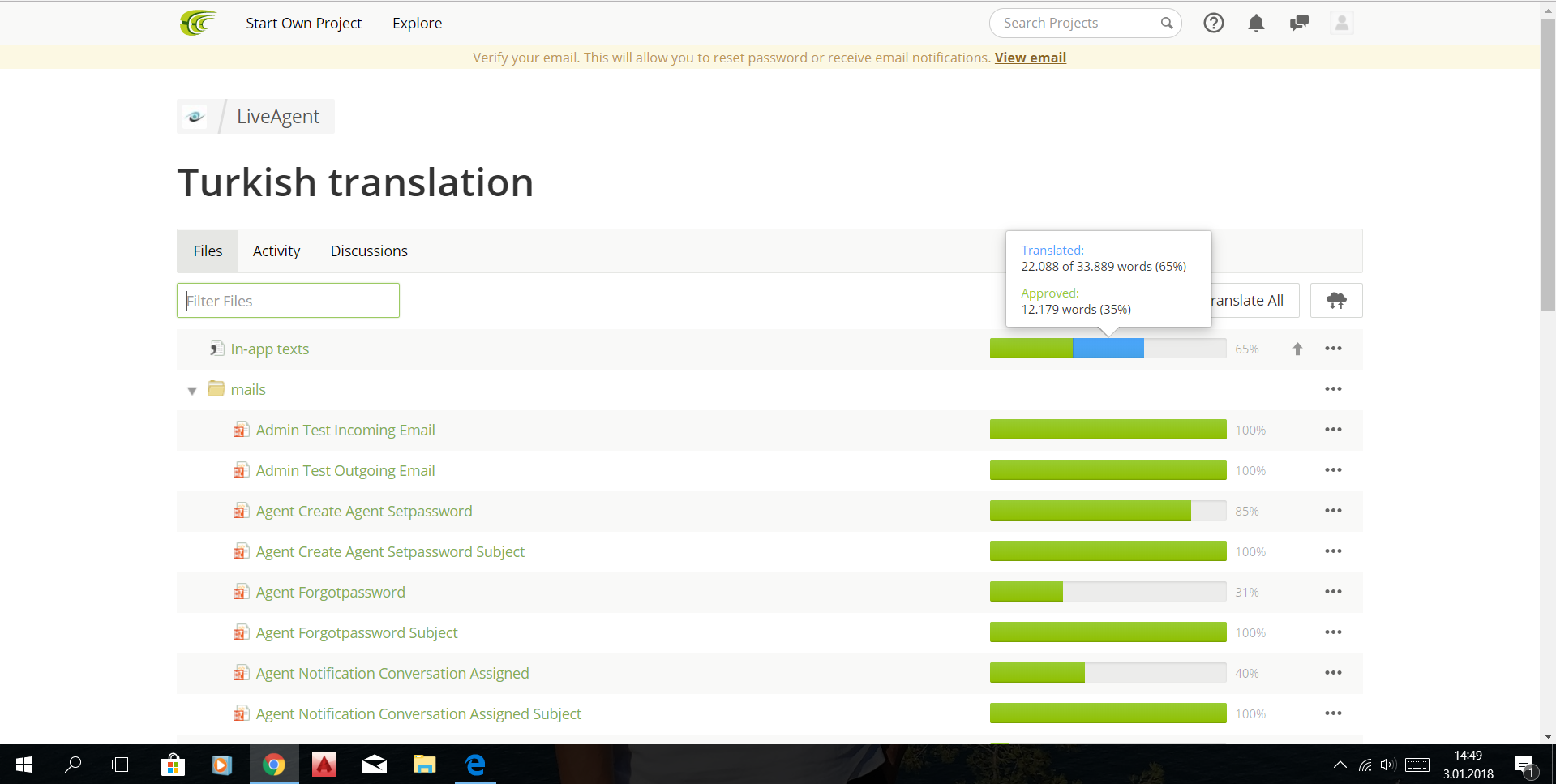This screenshot has width=1556, height=784.
Task: Open Admin Test Outgoing Email file
Action: coord(345,470)
